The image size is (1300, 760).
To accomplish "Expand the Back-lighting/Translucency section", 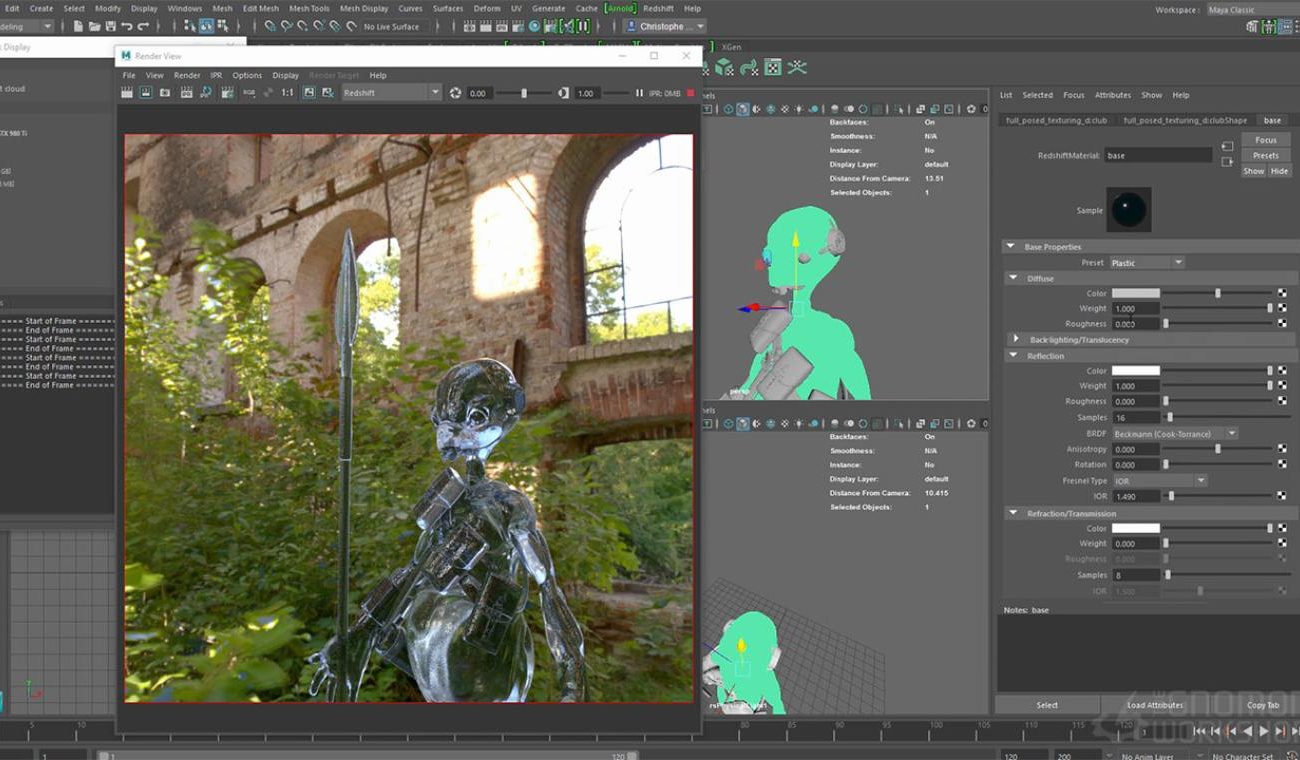I will (1016, 340).
